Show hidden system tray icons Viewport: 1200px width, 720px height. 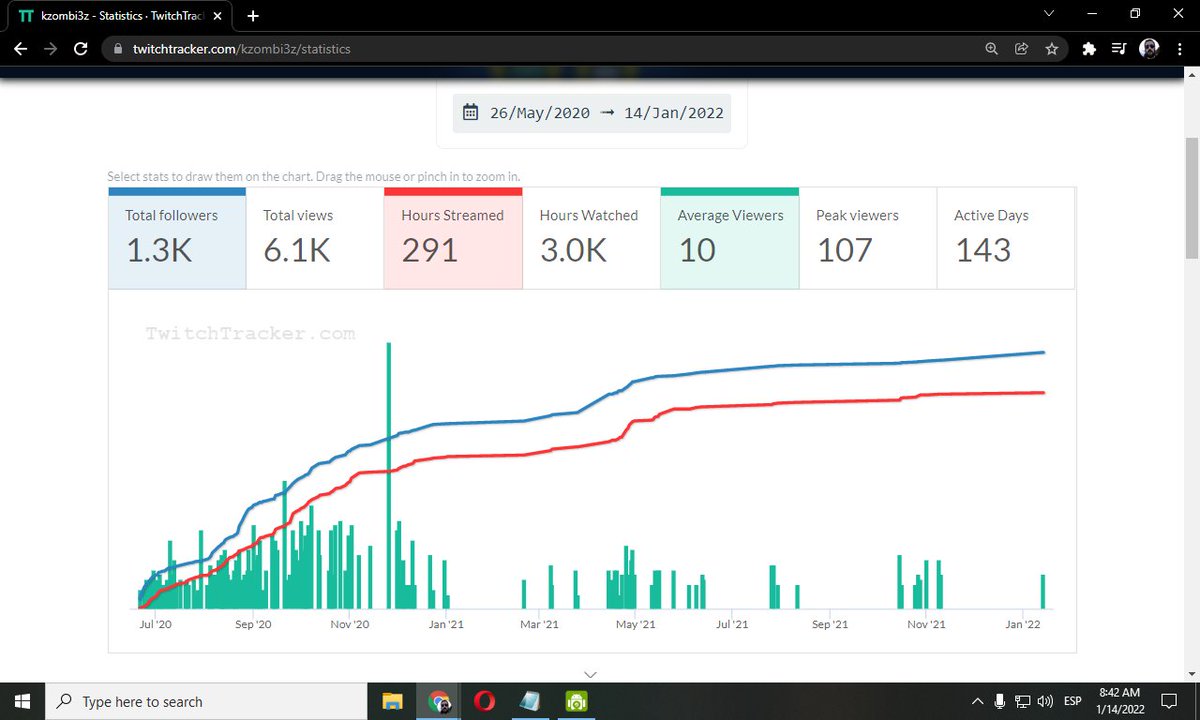[x=977, y=701]
